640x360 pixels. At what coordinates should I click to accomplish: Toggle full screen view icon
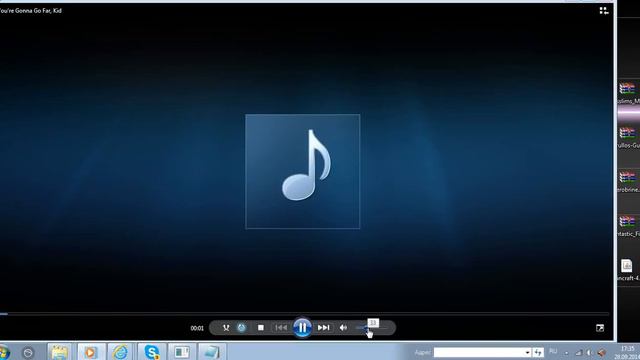(x=600, y=328)
